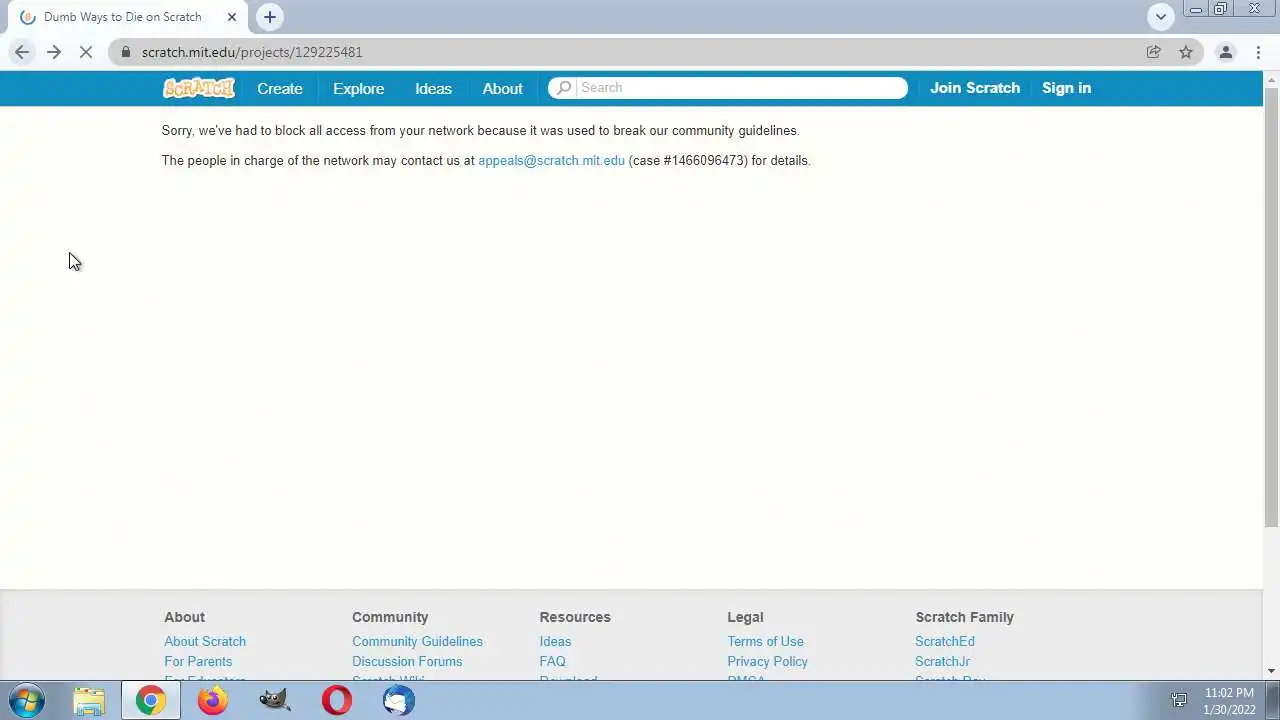Open Windows Start button
This screenshot has width=1280, height=720.
(x=27, y=701)
